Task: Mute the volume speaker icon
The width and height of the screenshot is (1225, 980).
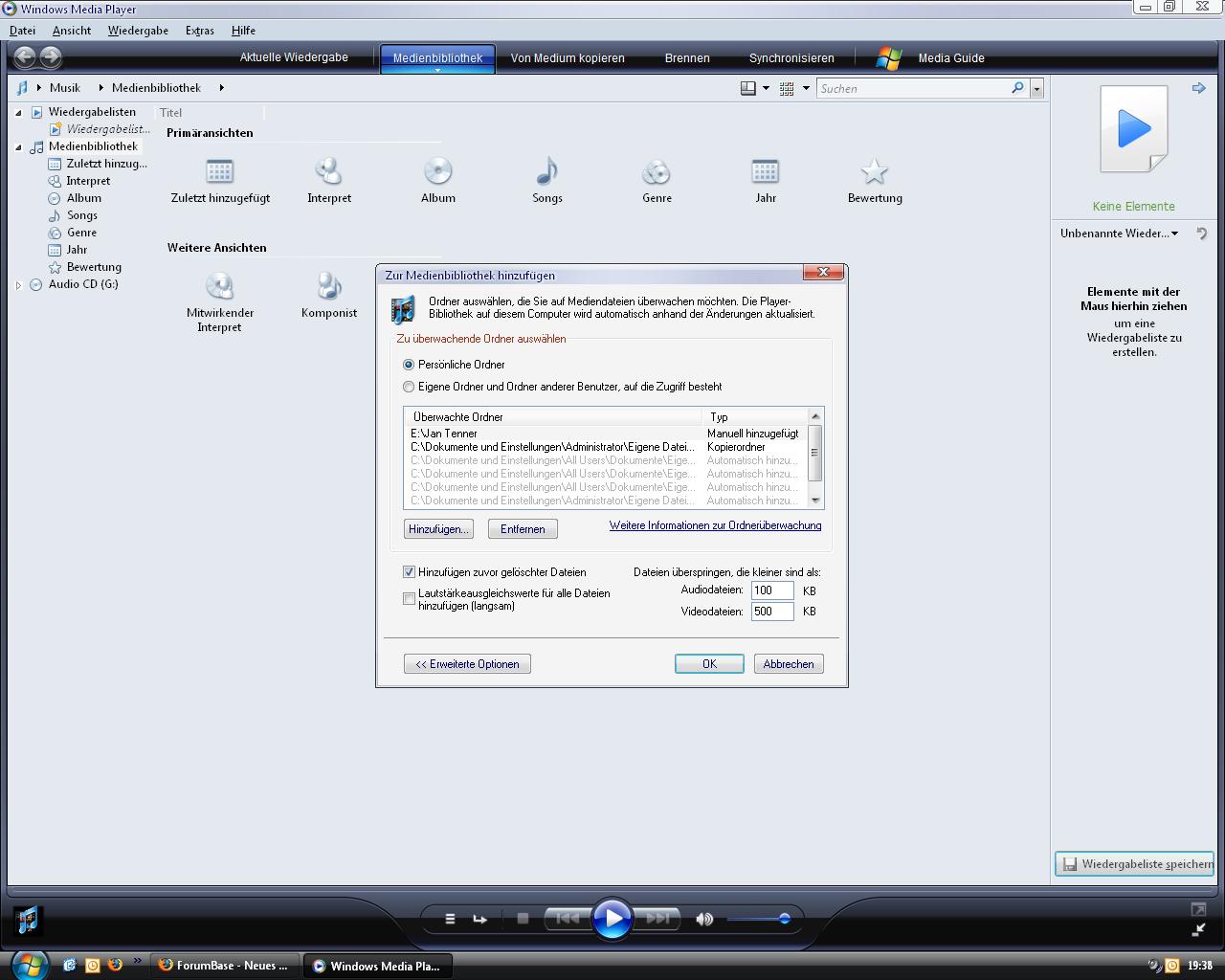Action: coord(704,919)
